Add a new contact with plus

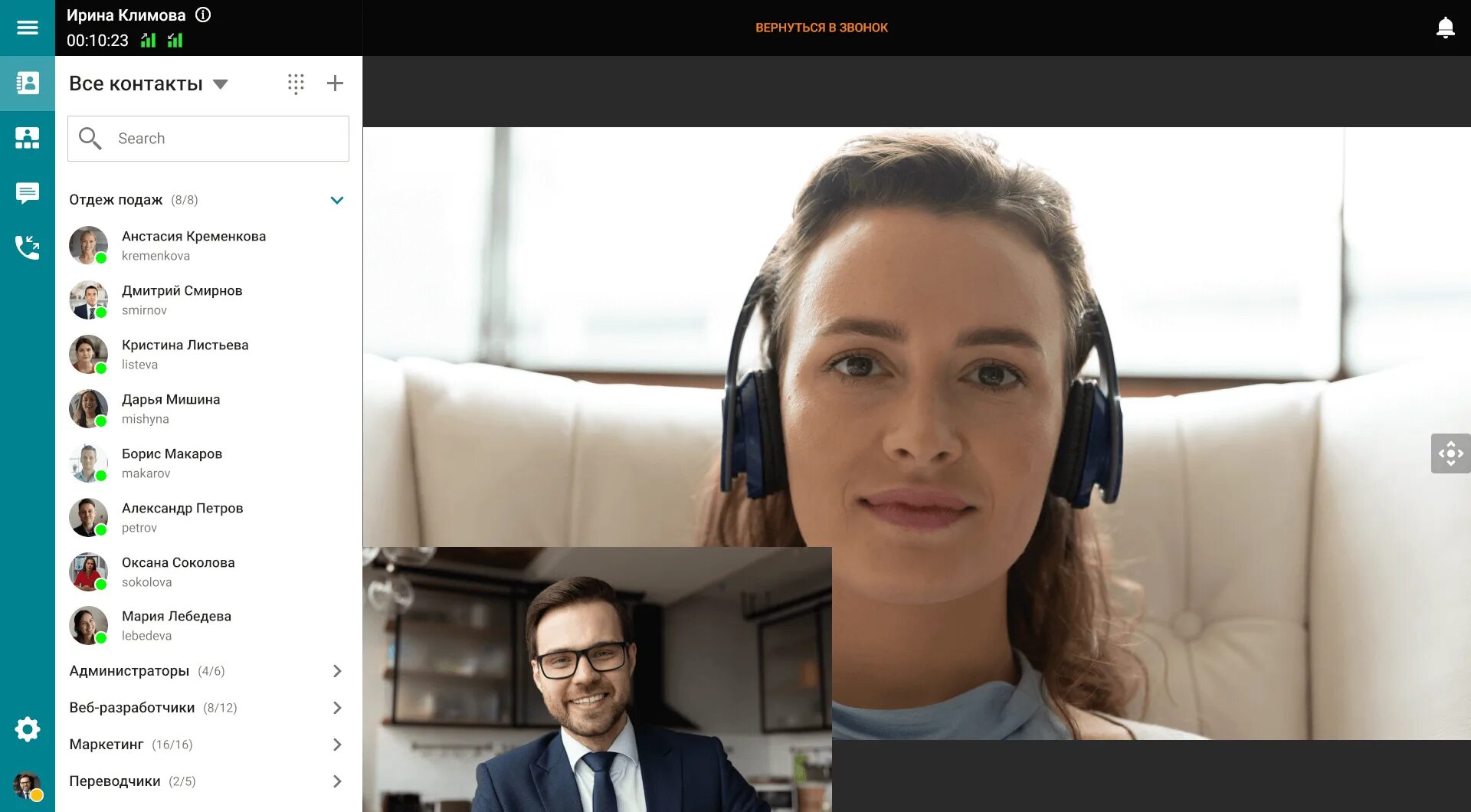pos(335,83)
